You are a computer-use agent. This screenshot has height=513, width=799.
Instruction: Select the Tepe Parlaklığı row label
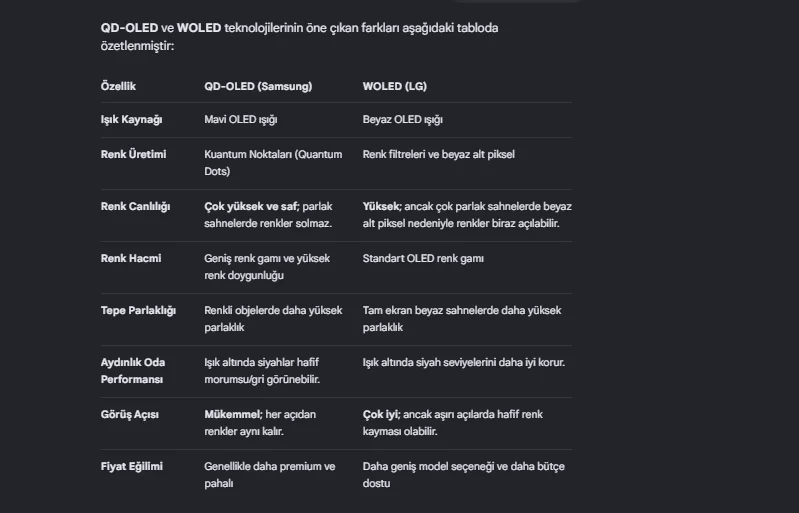(138, 310)
